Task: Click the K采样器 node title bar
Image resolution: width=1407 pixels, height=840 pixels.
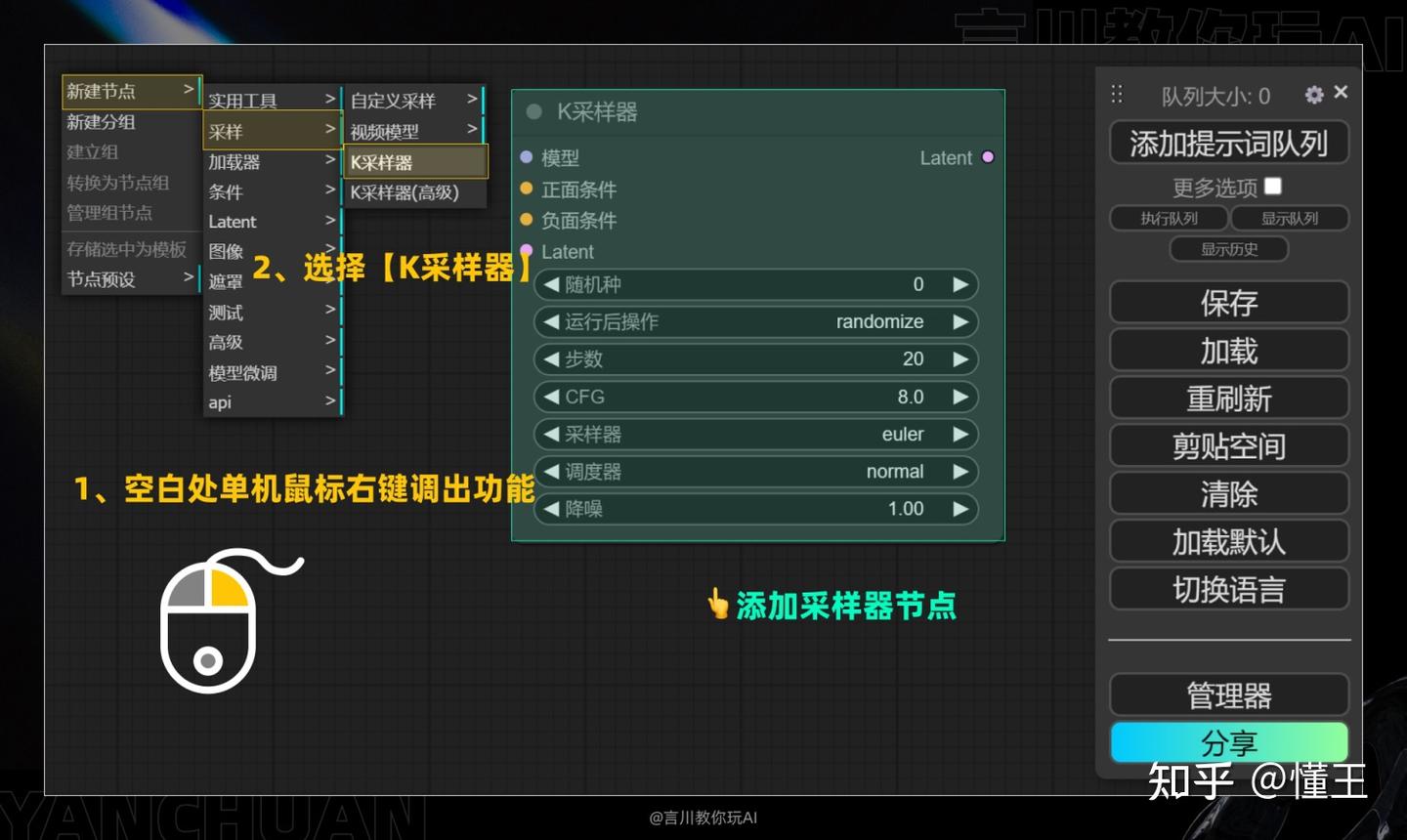Action: click(x=758, y=111)
